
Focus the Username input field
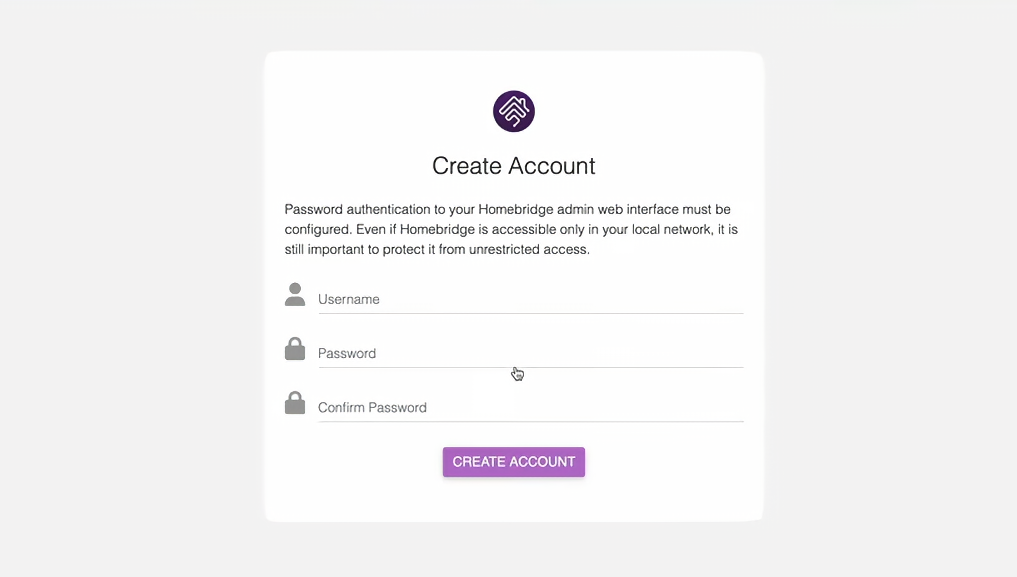point(530,299)
